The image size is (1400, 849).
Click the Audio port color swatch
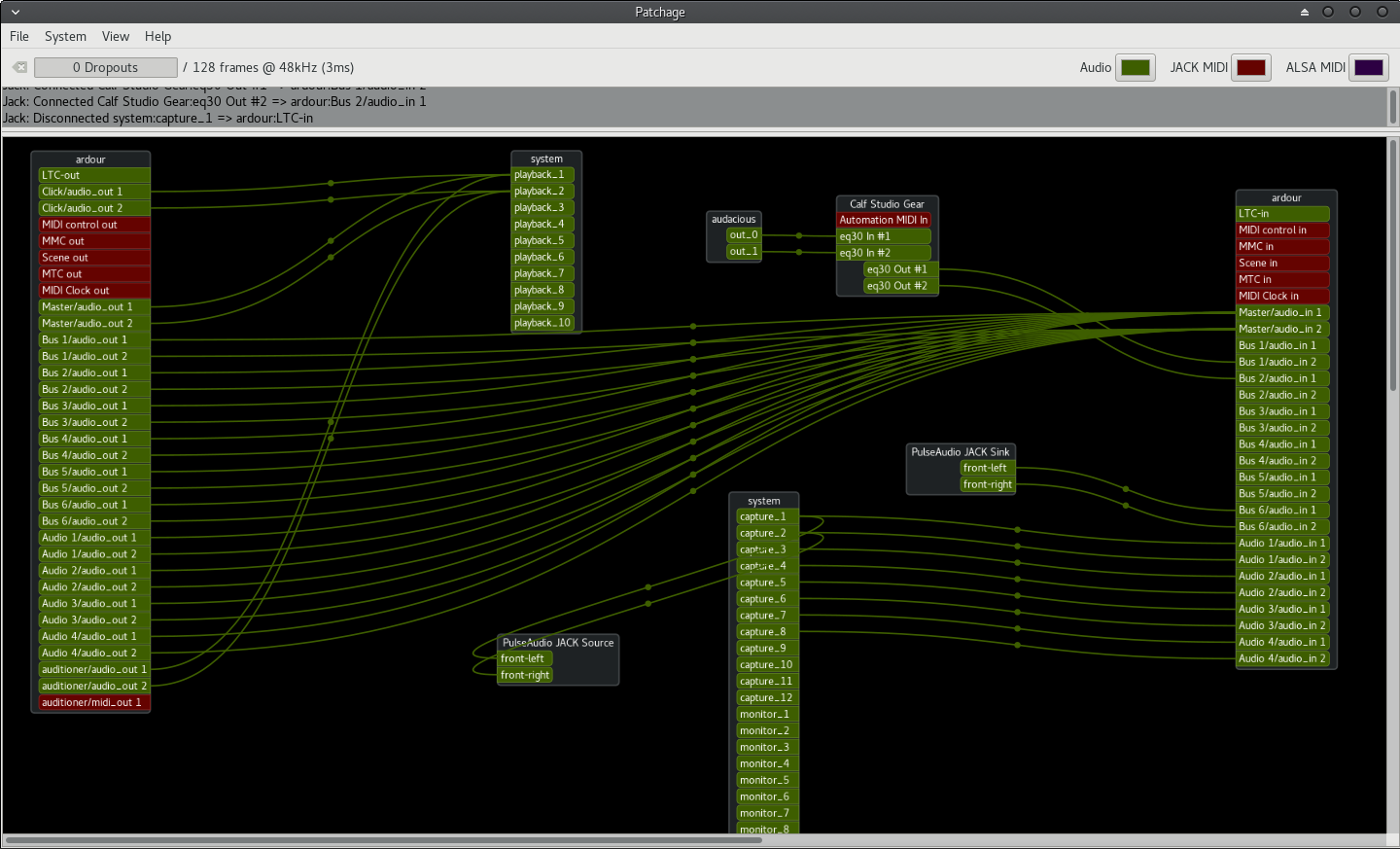[1136, 67]
